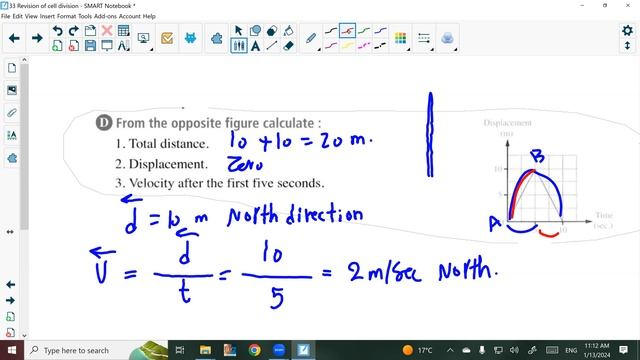
Task: Open Chrome from the taskbar
Action: coord(255,350)
